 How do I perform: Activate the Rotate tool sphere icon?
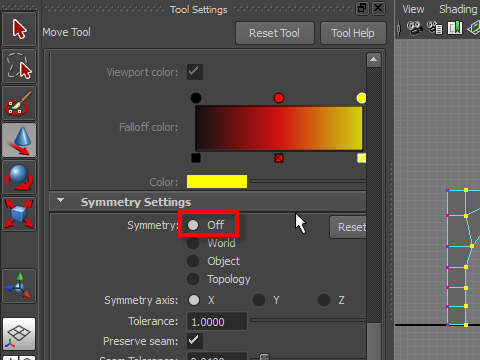point(19,177)
